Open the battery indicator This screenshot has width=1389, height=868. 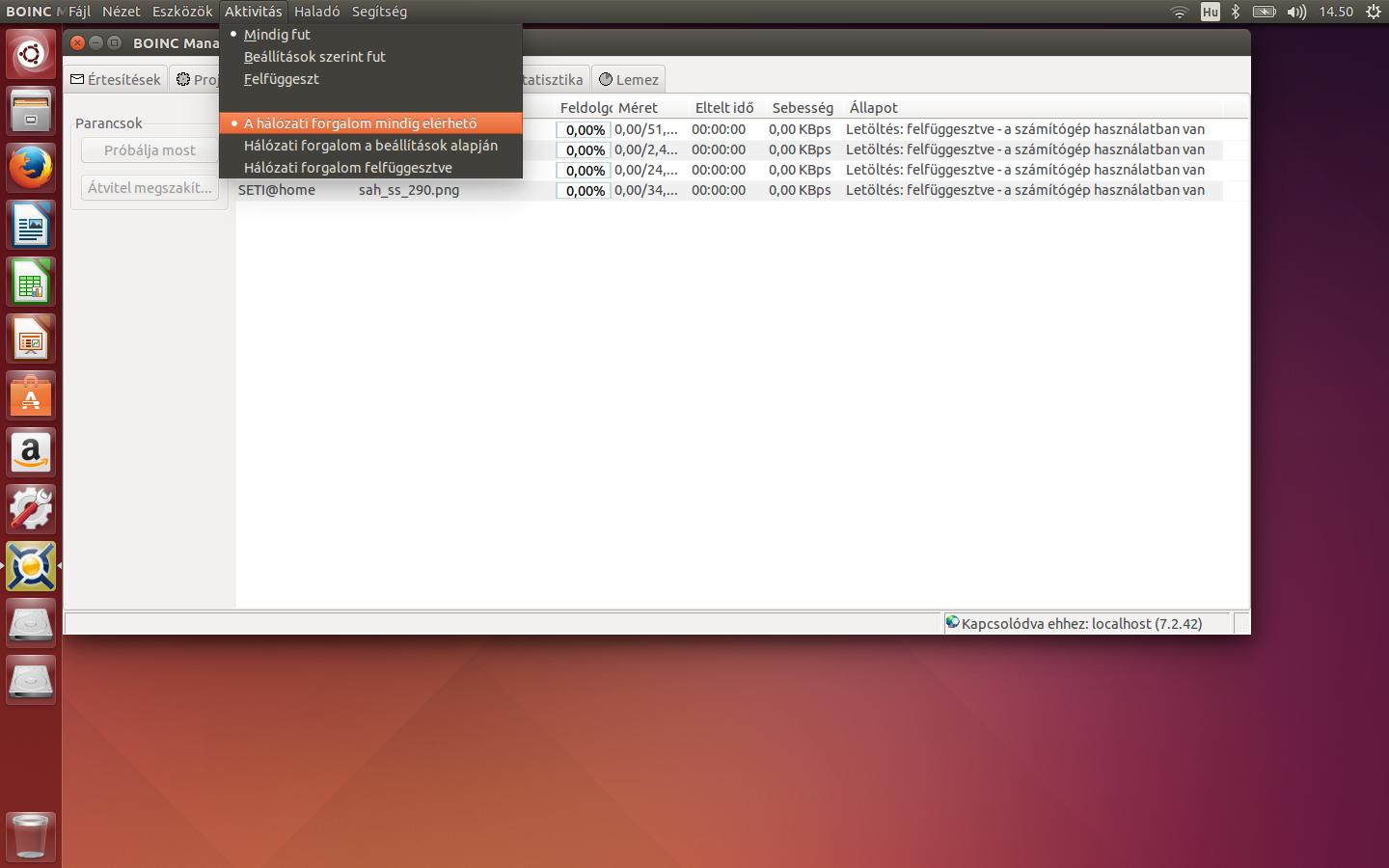(1264, 12)
